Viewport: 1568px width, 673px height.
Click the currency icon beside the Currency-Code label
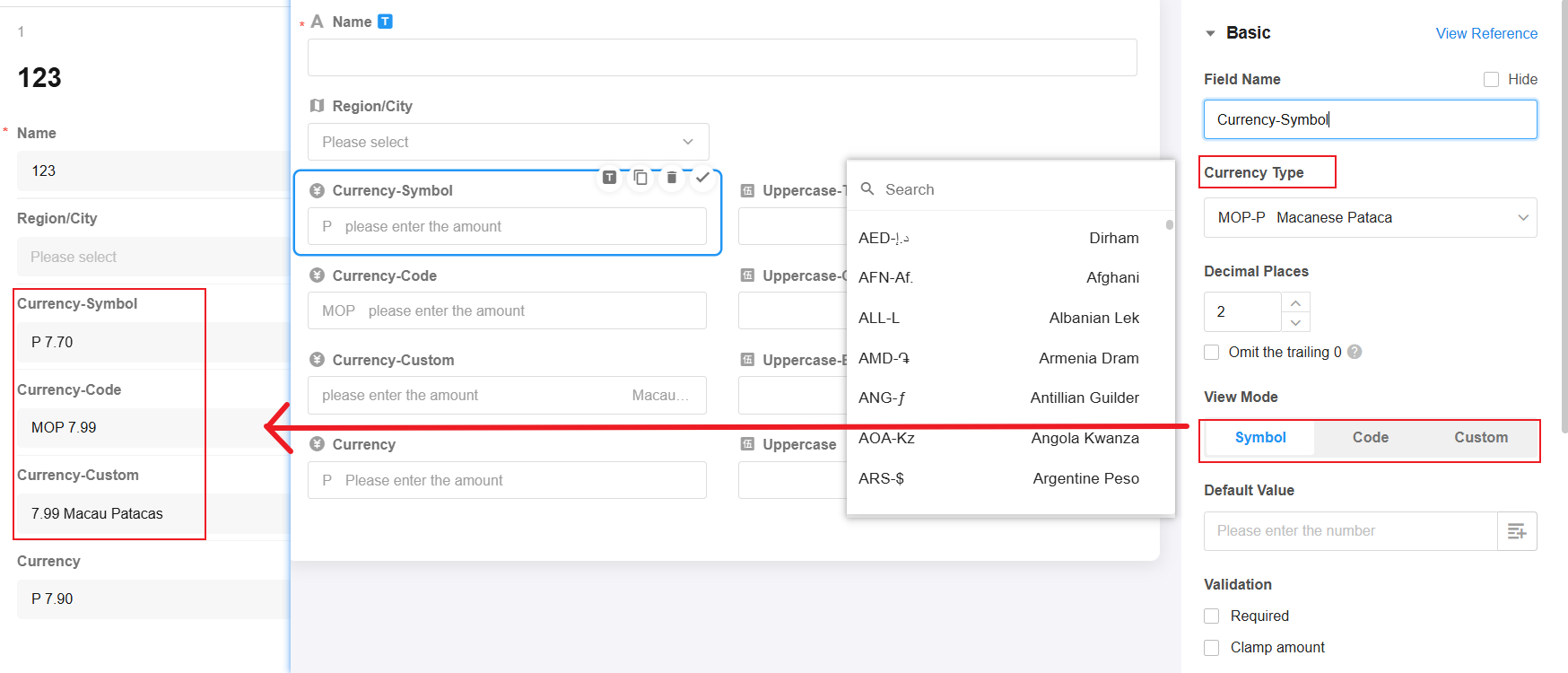pyautogui.click(x=317, y=275)
